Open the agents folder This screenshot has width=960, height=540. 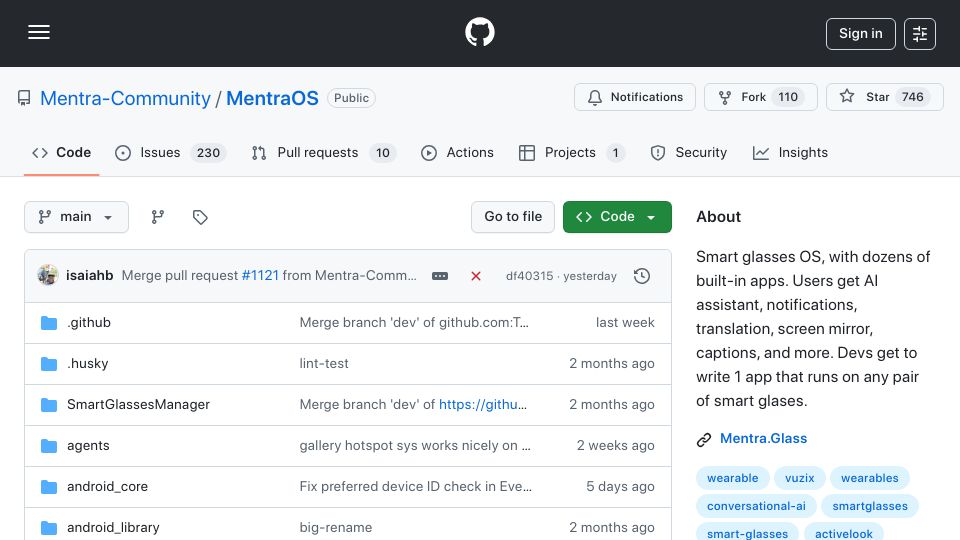[88, 446]
